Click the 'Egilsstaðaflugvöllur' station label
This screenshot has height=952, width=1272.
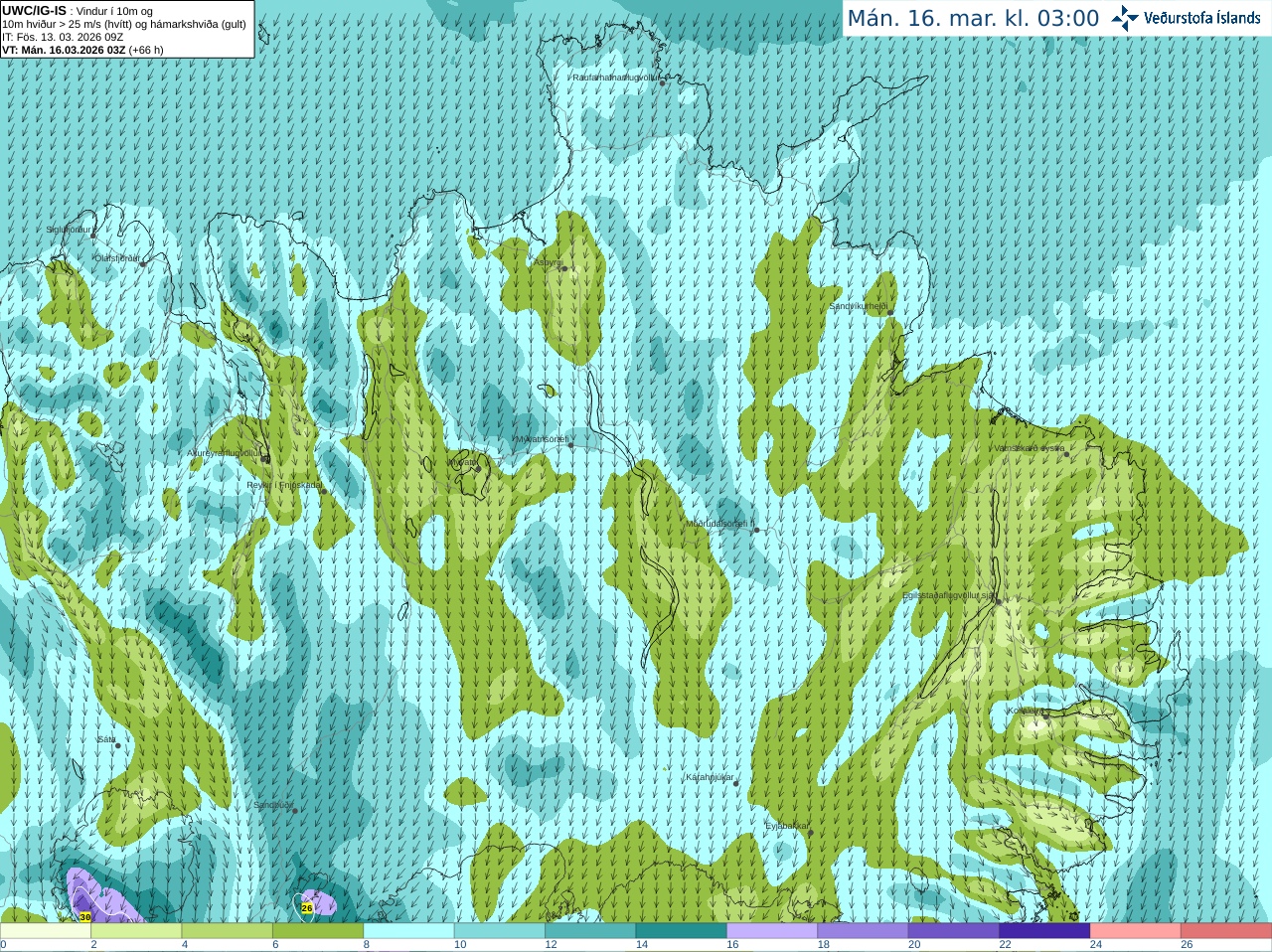click(x=948, y=595)
